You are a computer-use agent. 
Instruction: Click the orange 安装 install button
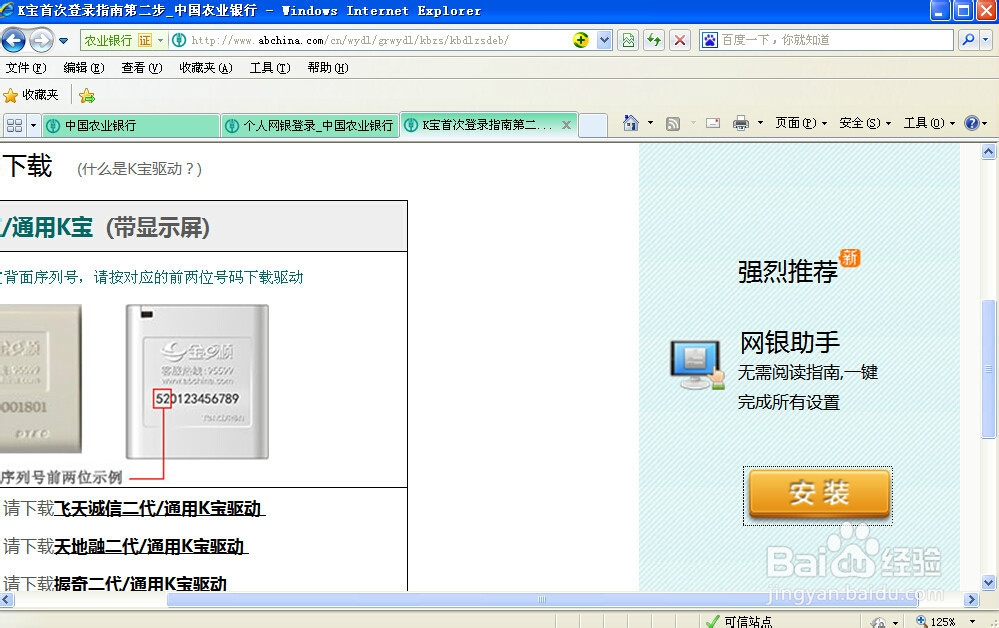click(818, 494)
